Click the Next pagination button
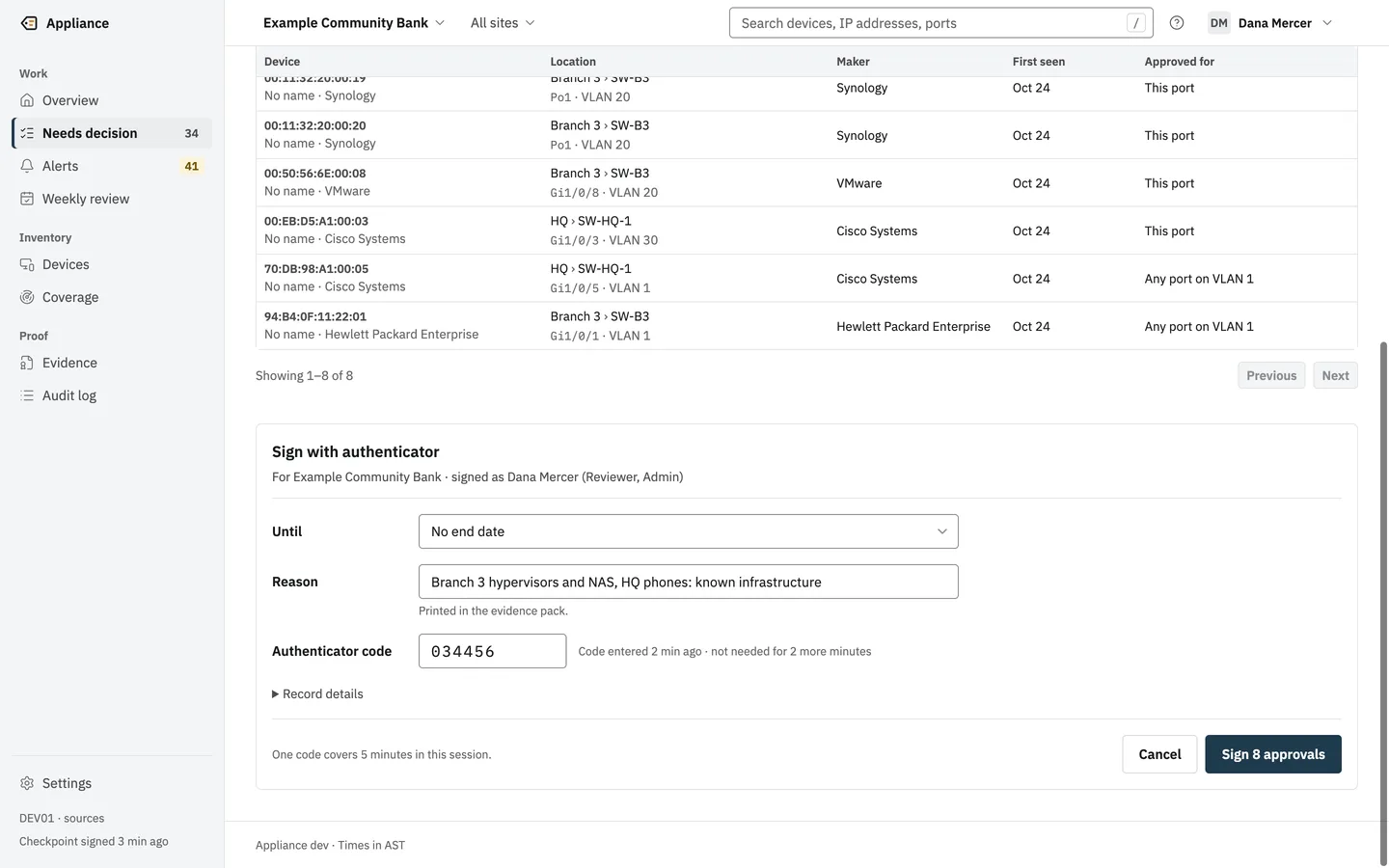 [x=1335, y=375]
